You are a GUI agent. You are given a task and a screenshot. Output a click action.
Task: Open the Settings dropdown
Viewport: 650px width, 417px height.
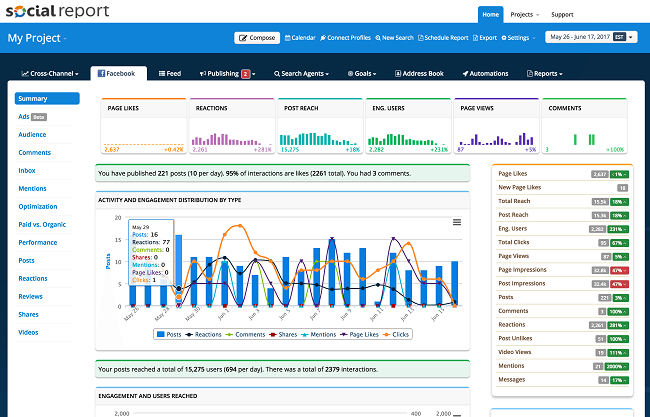click(518, 38)
